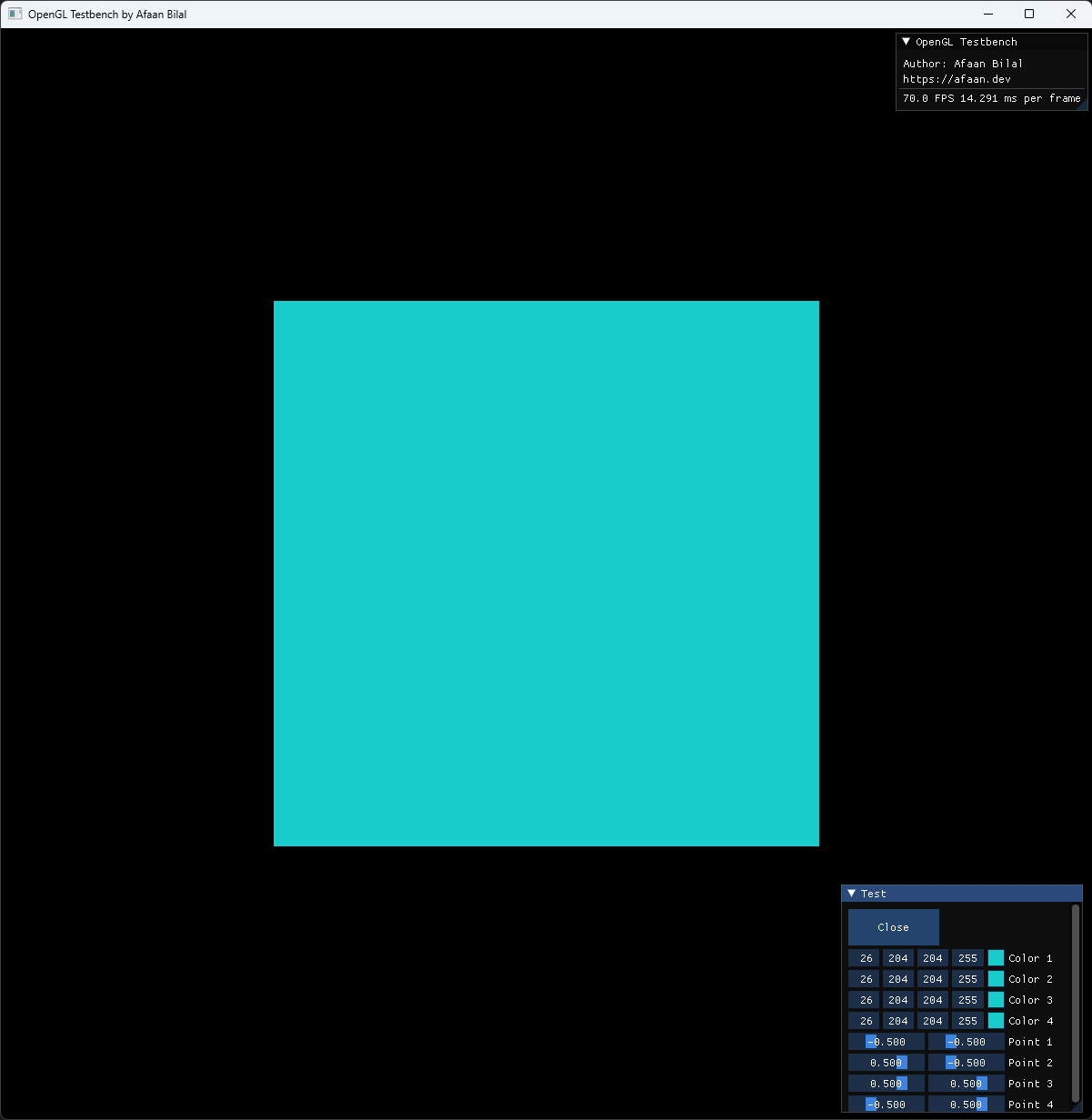Open the Color 1 swatch picker

click(996, 958)
